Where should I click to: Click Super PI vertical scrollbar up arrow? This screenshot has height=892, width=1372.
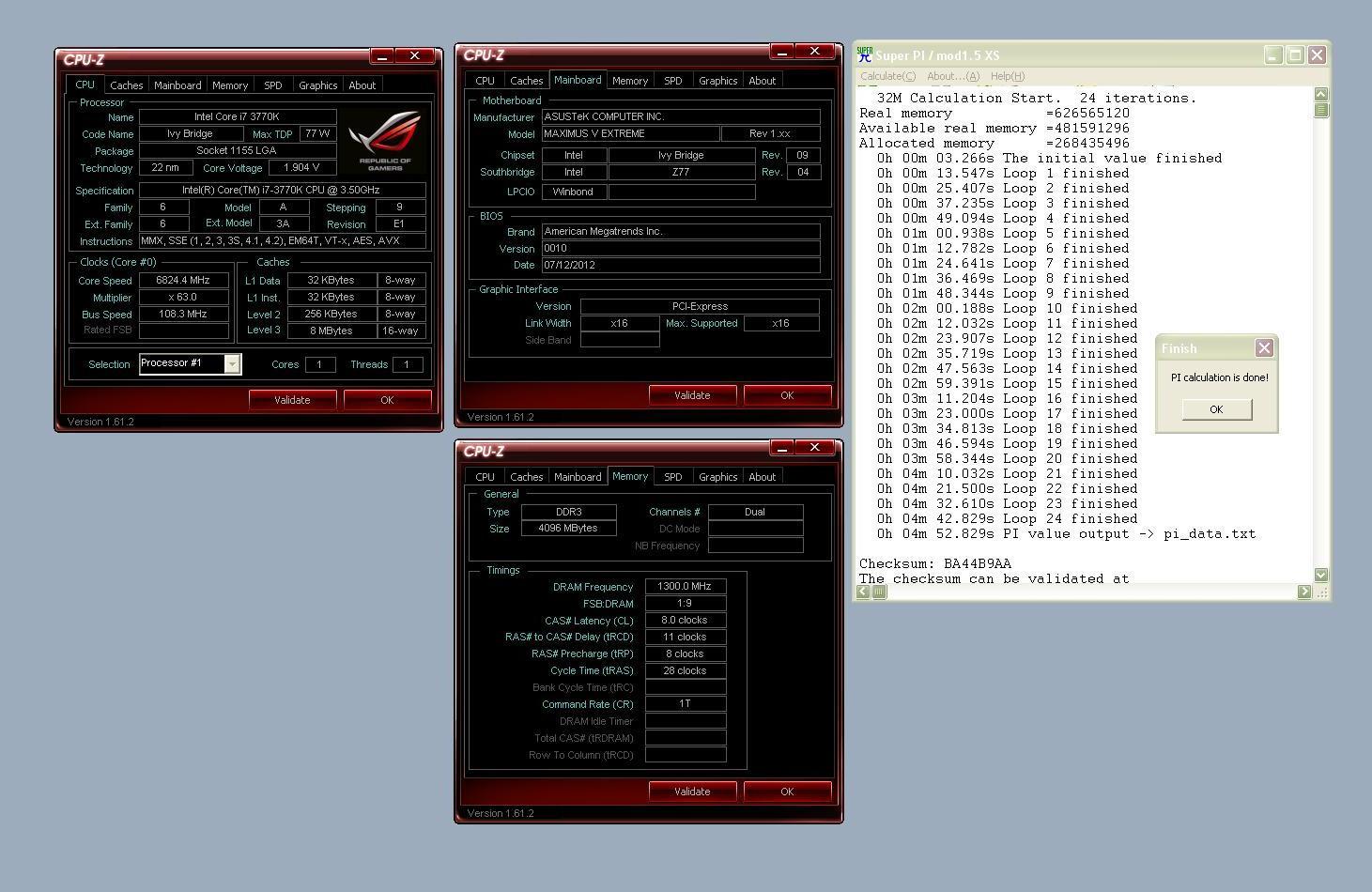point(1320,94)
